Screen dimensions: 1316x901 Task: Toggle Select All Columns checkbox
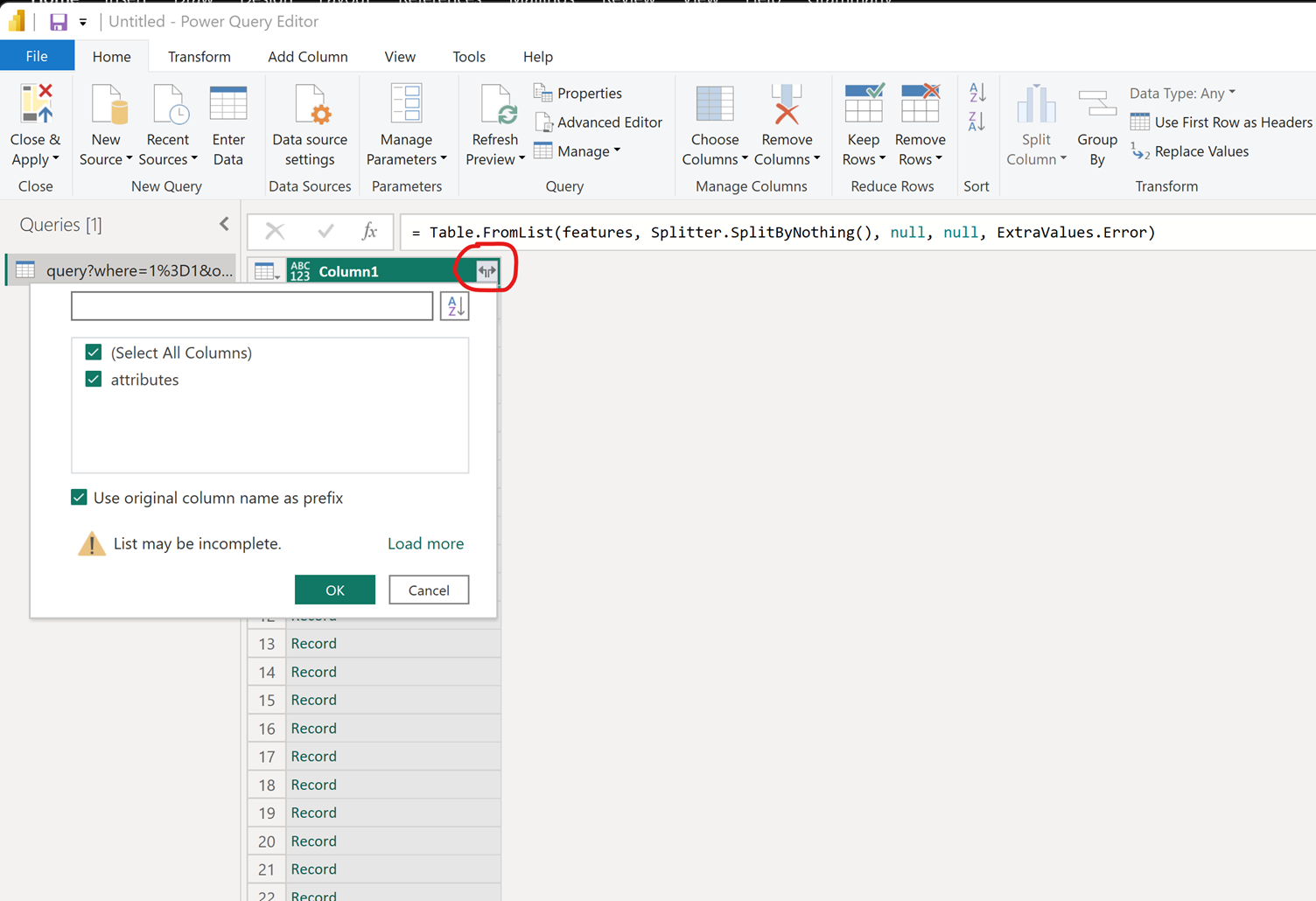94,352
